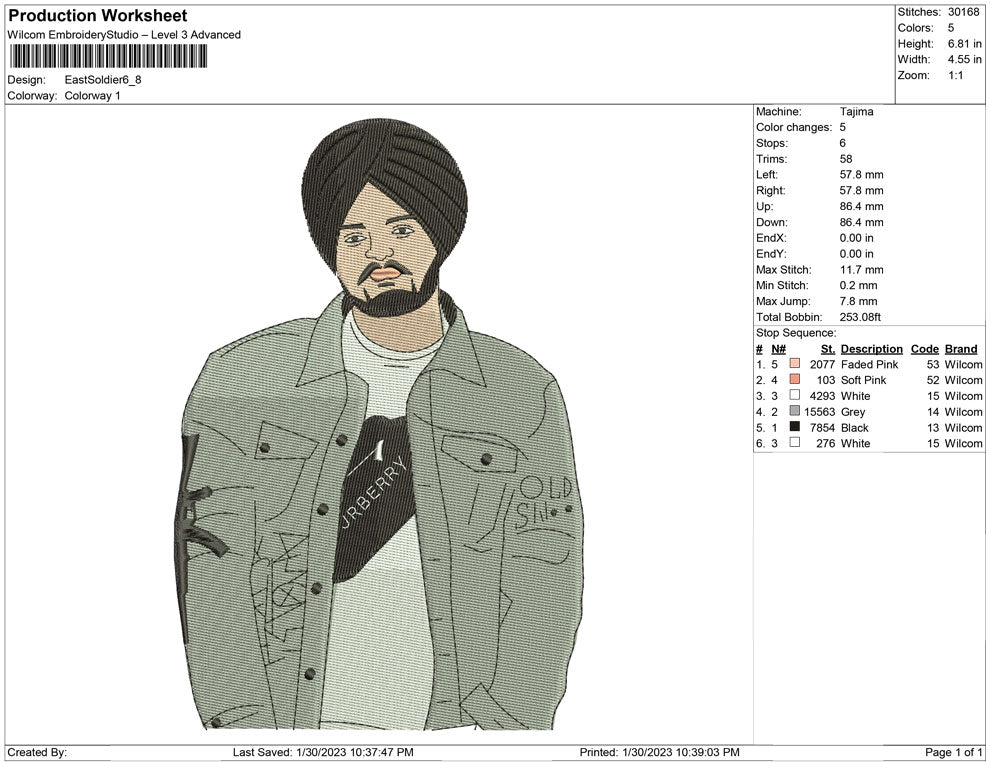
Task: Click stitch count '7854' in Black row
Action: 822,427
